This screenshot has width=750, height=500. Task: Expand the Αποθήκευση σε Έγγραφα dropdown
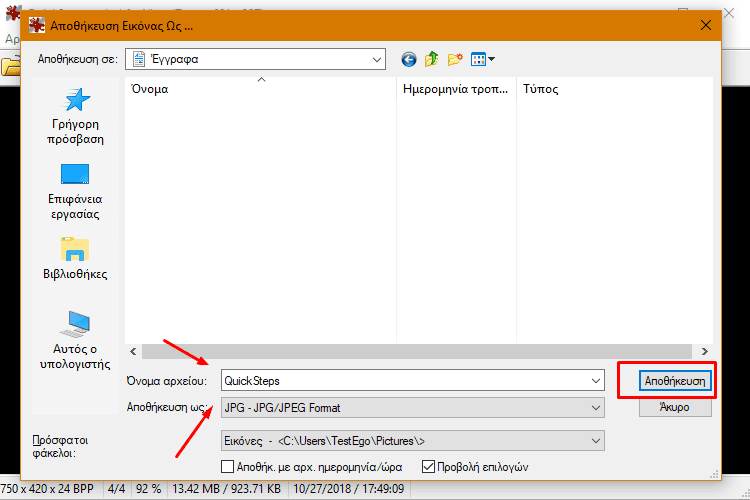377,59
